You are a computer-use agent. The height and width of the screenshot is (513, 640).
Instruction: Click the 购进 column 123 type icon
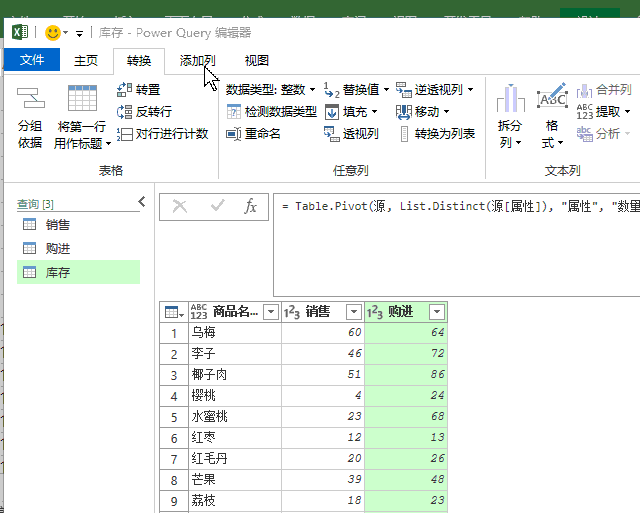tap(375, 313)
